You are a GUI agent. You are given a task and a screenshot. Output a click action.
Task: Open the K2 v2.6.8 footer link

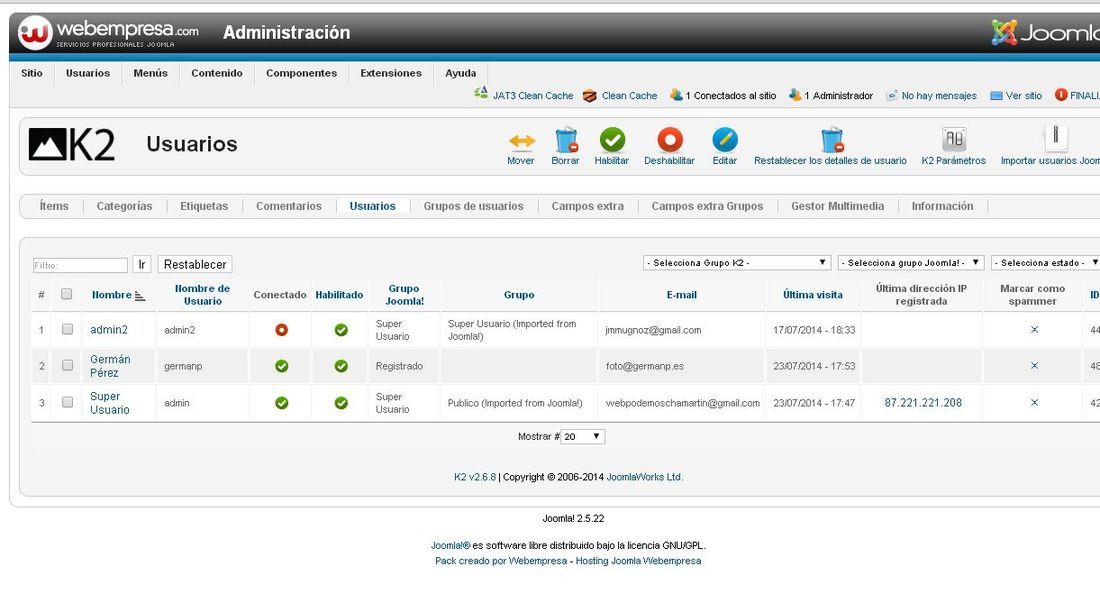[x=475, y=477]
